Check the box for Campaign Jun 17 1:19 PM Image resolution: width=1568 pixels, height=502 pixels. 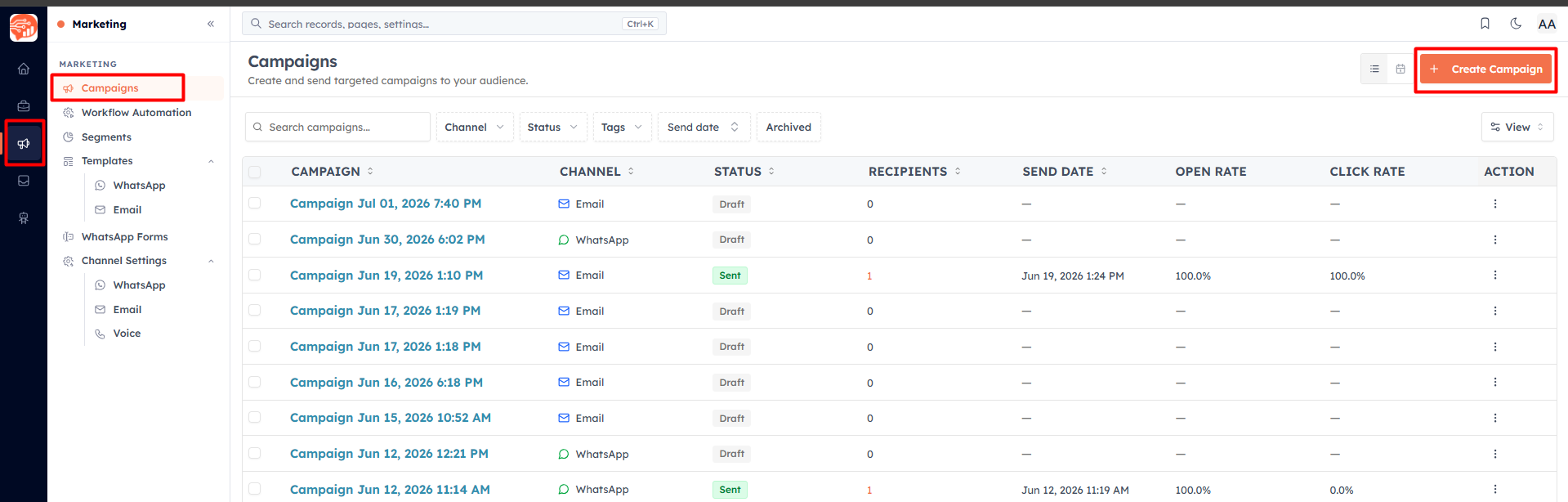(x=255, y=310)
